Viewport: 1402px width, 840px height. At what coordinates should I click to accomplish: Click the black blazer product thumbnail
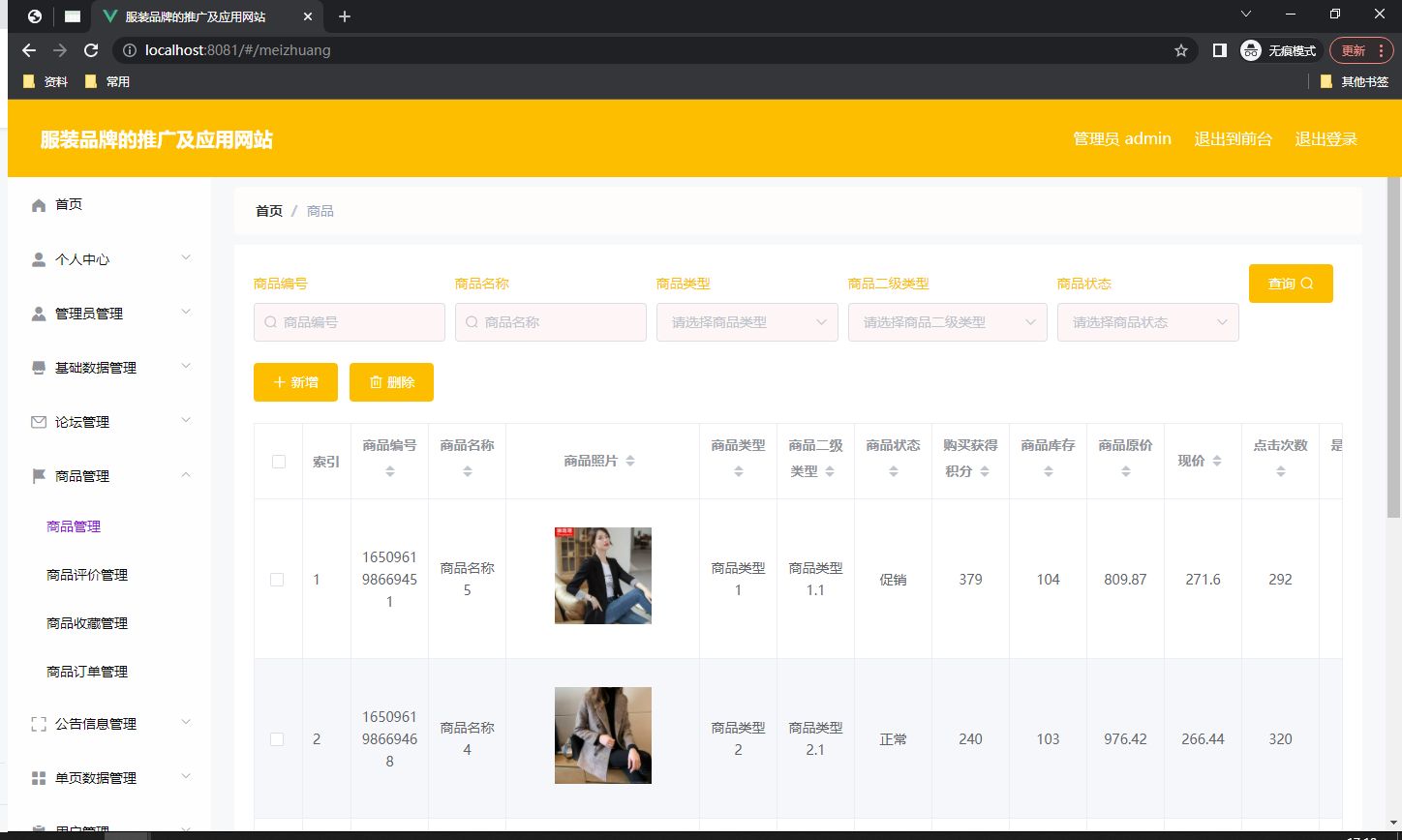pyautogui.click(x=603, y=576)
